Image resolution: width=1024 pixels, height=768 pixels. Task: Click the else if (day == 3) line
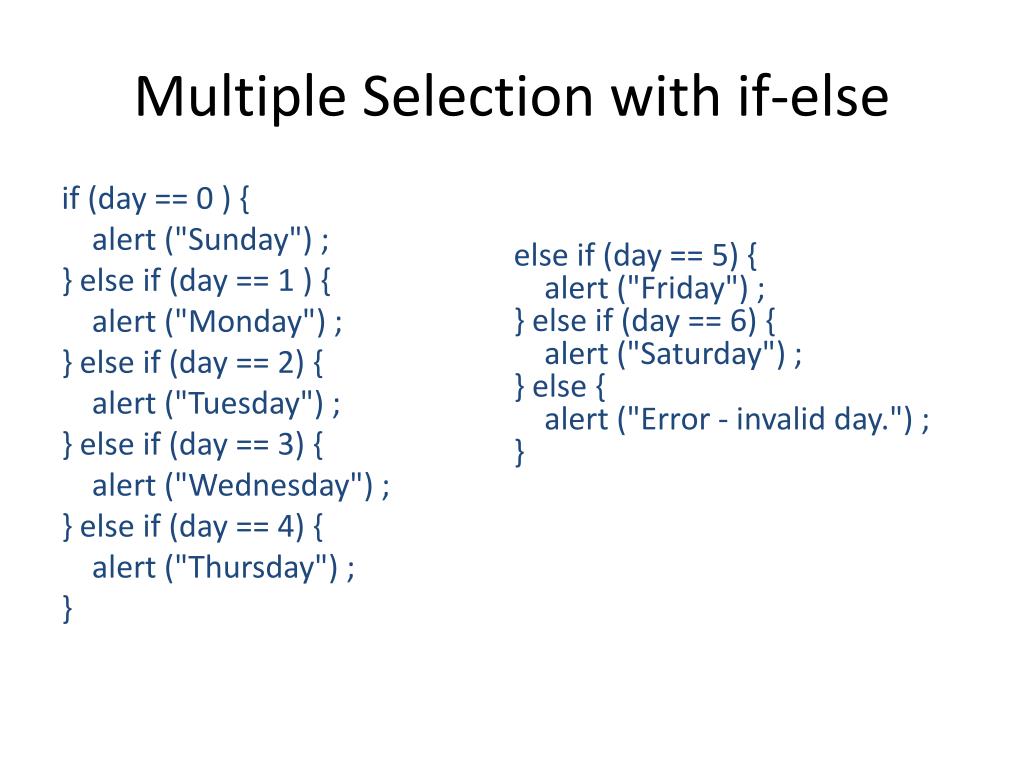pos(193,445)
